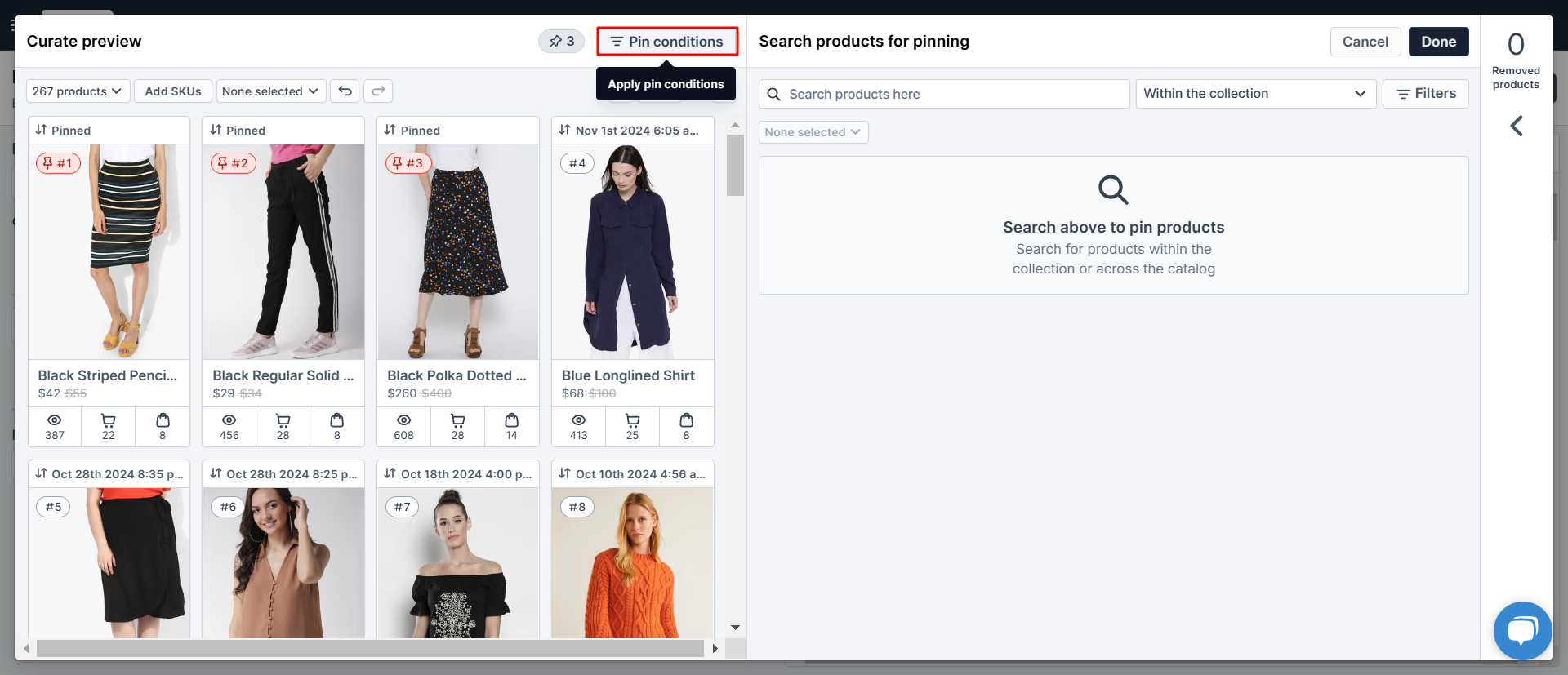1568x675 pixels.
Task: Open the Within the collection dropdown
Action: click(x=1256, y=94)
